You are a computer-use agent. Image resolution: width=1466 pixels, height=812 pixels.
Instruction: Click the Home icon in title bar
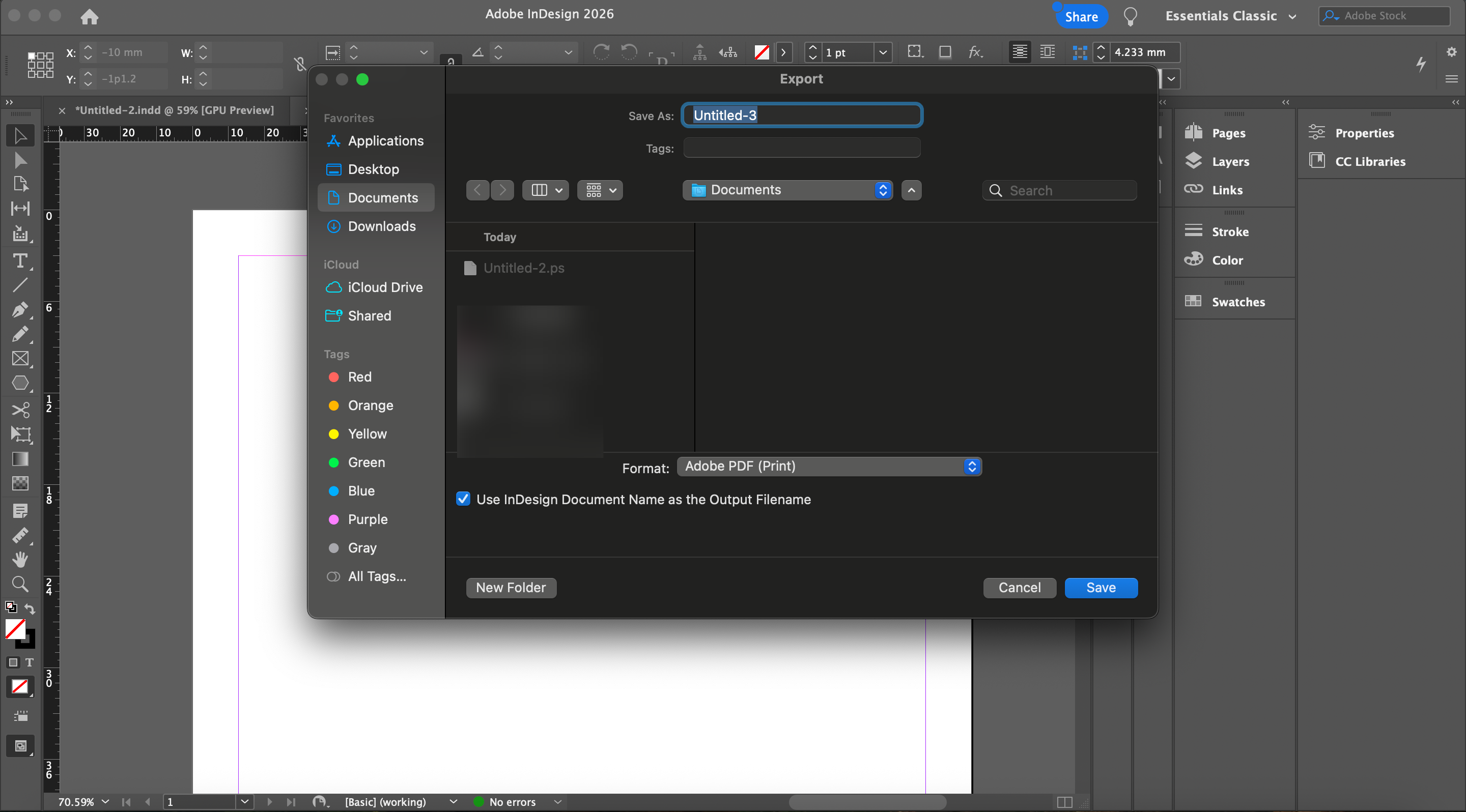point(90,16)
